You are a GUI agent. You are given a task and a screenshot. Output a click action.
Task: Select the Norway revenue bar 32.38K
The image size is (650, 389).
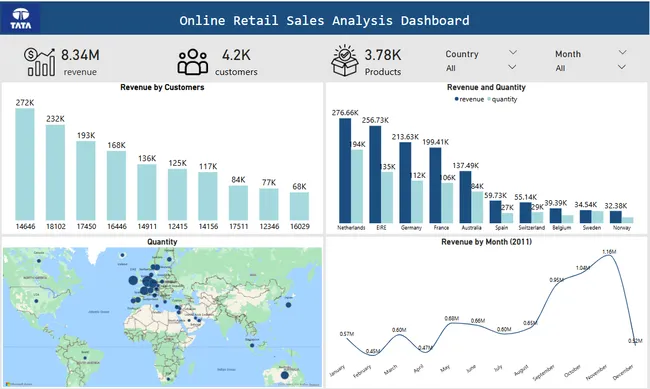[616, 217]
